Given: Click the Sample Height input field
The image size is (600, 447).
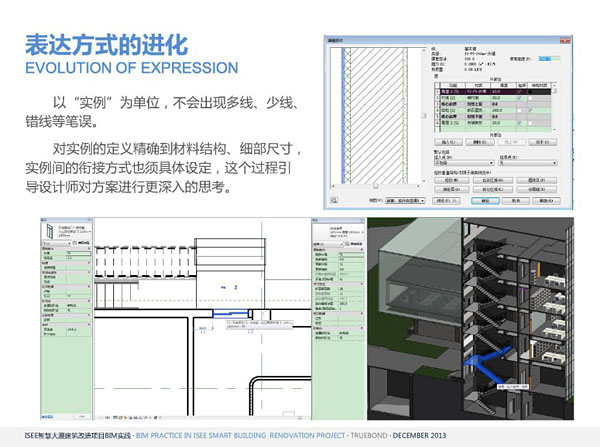Looking at the screenshot, I should pos(549,59).
